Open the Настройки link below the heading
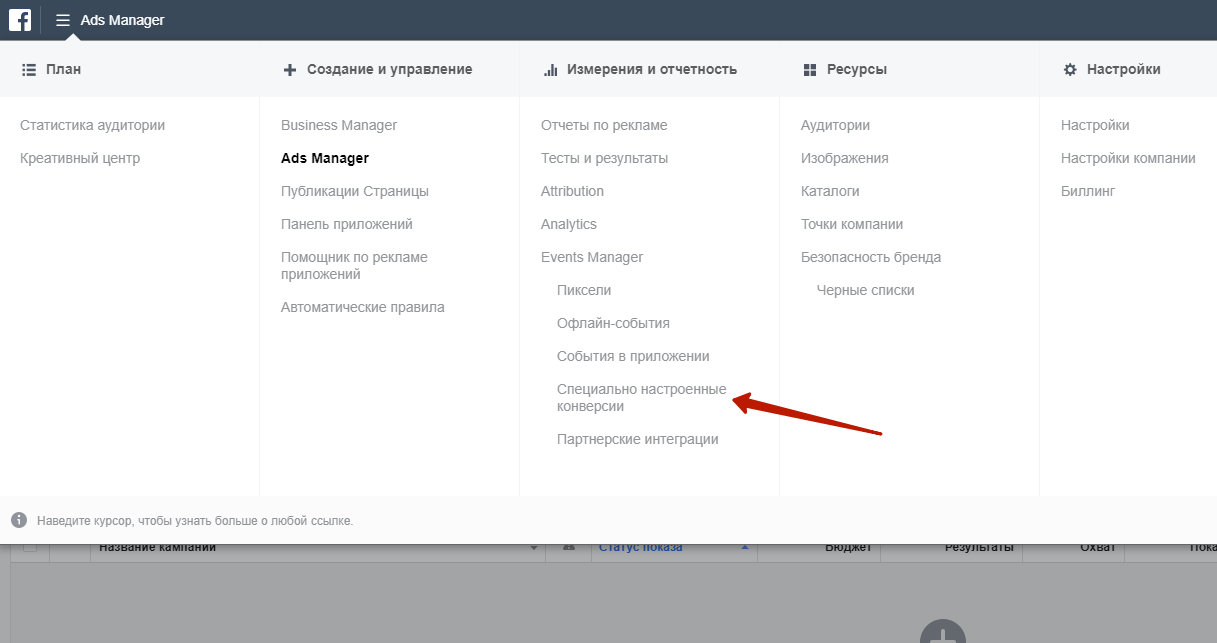Viewport: 1217px width, 643px height. (x=1095, y=125)
